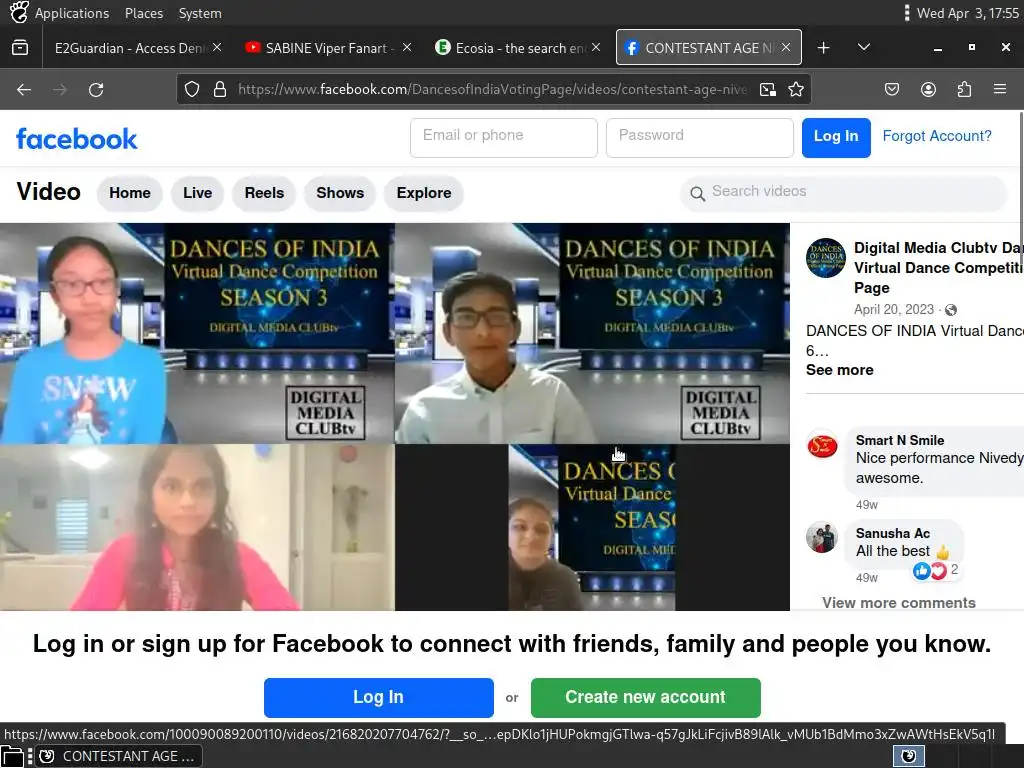Click the browser Forward arrow
The image size is (1024, 768).
[x=60, y=89]
